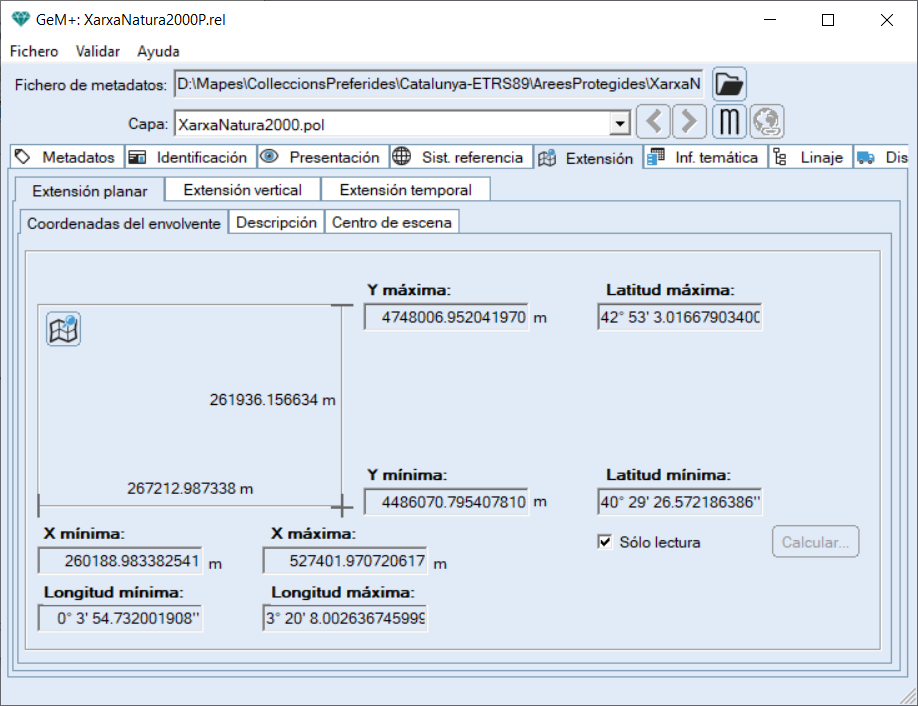Expand the Capa dropdown list
This screenshot has height=706, width=918.
tap(620, 125)
